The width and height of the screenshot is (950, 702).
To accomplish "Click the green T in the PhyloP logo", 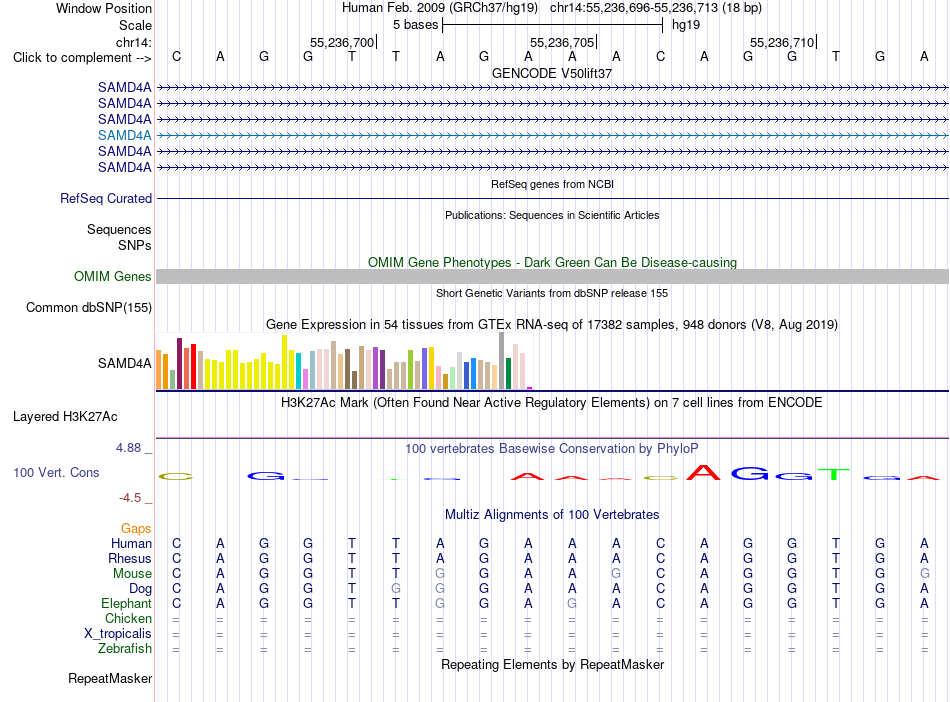I will 834,474.
